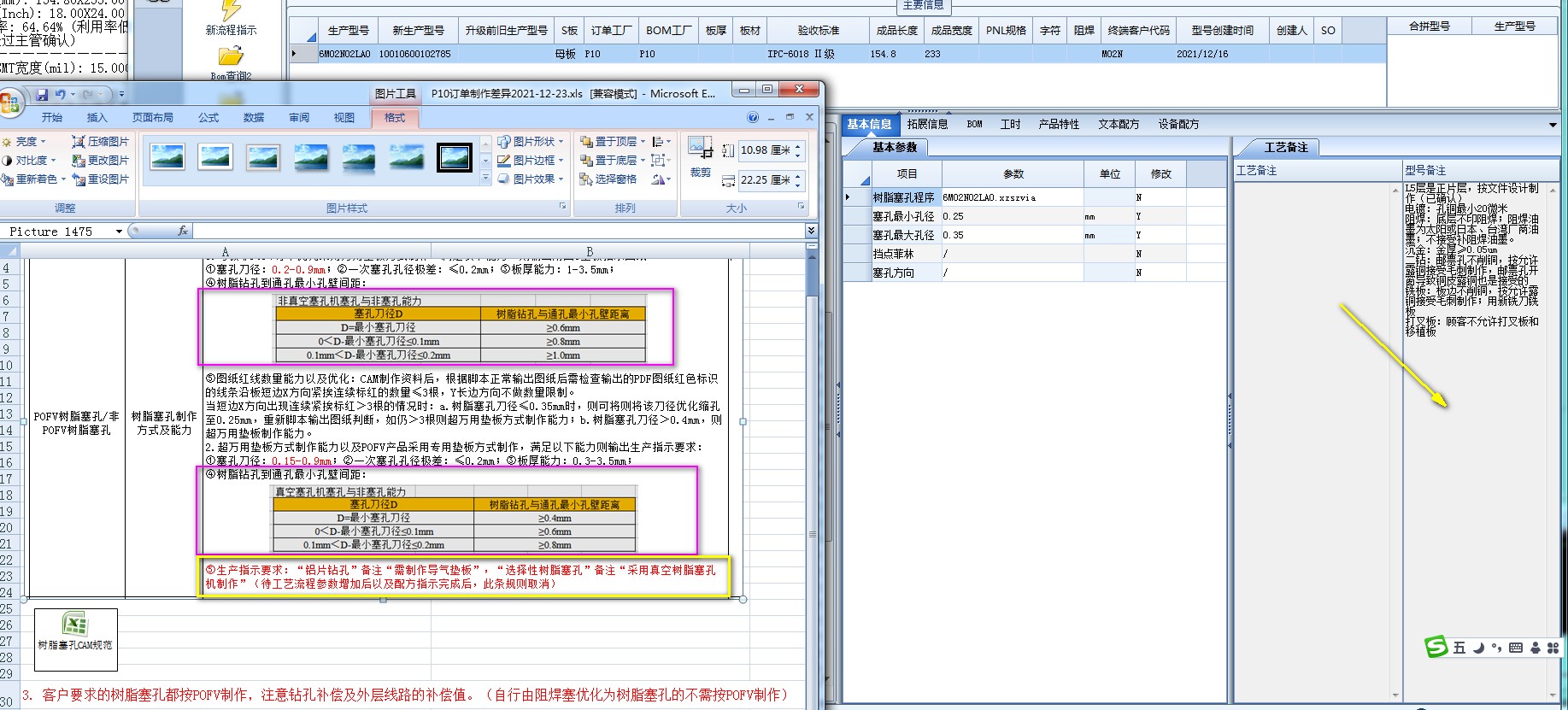Screen dimensions: 1568x710
Task: Open Excel help question mark icon
Action: click(753, 118)
